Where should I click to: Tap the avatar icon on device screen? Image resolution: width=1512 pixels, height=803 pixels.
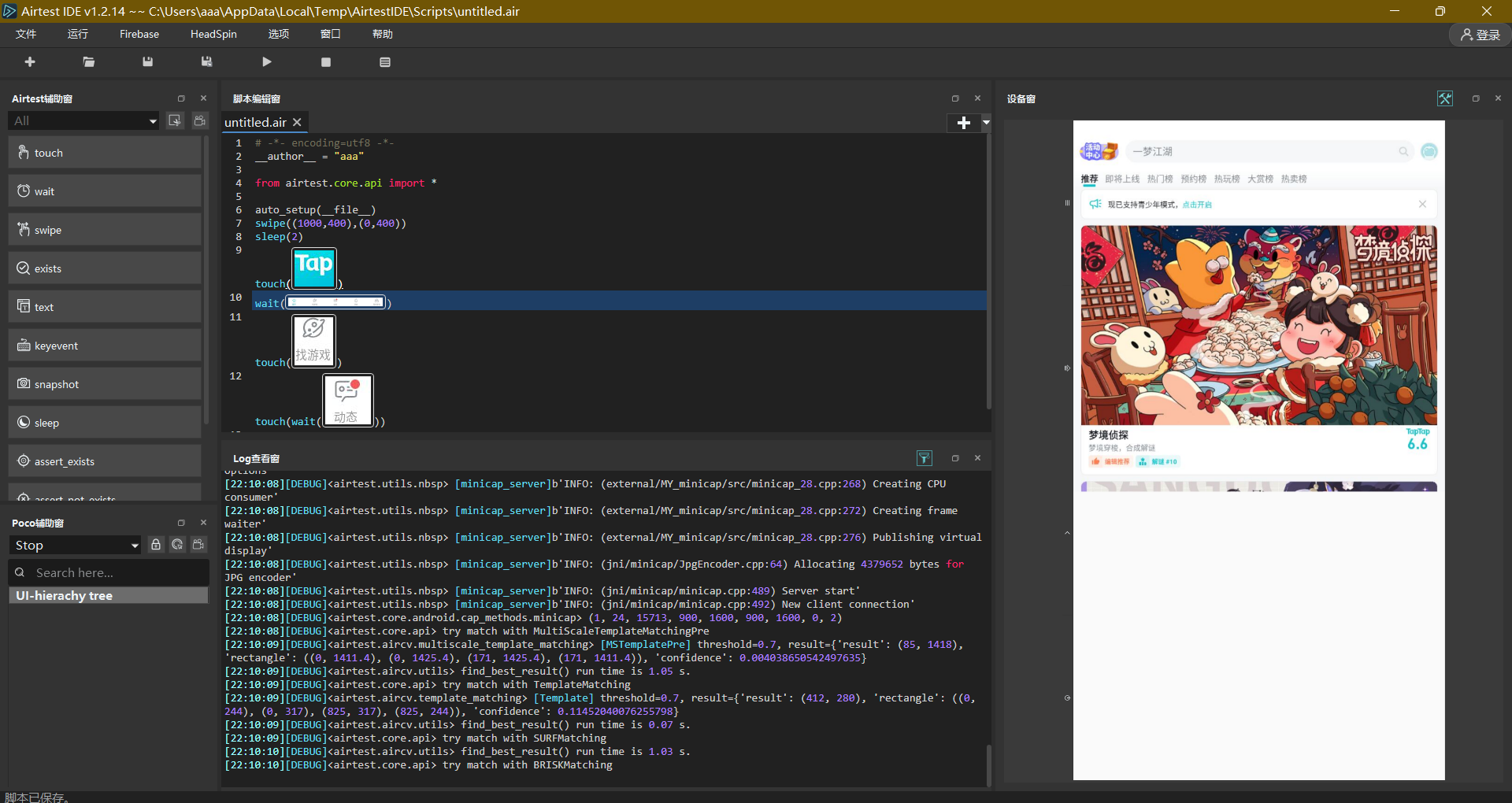coord(1429,151)
